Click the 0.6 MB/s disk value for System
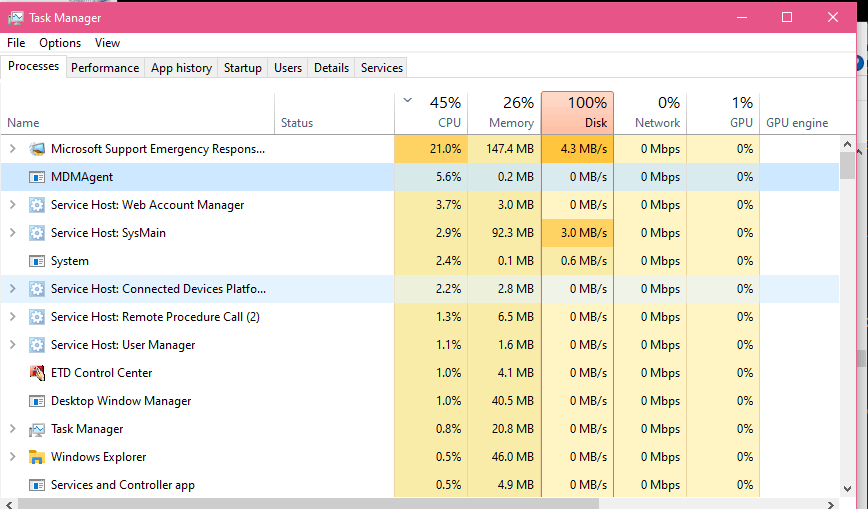 (x=583, y=261)
